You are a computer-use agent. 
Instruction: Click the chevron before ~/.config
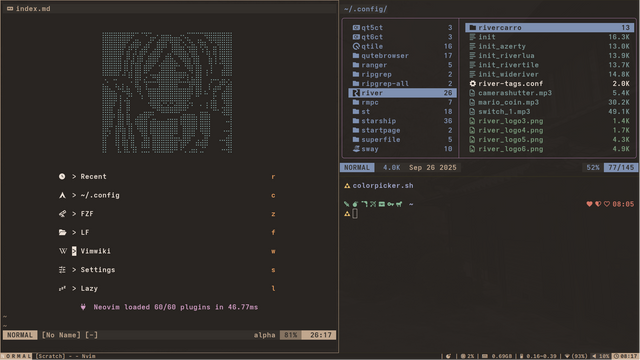(74, 195)
